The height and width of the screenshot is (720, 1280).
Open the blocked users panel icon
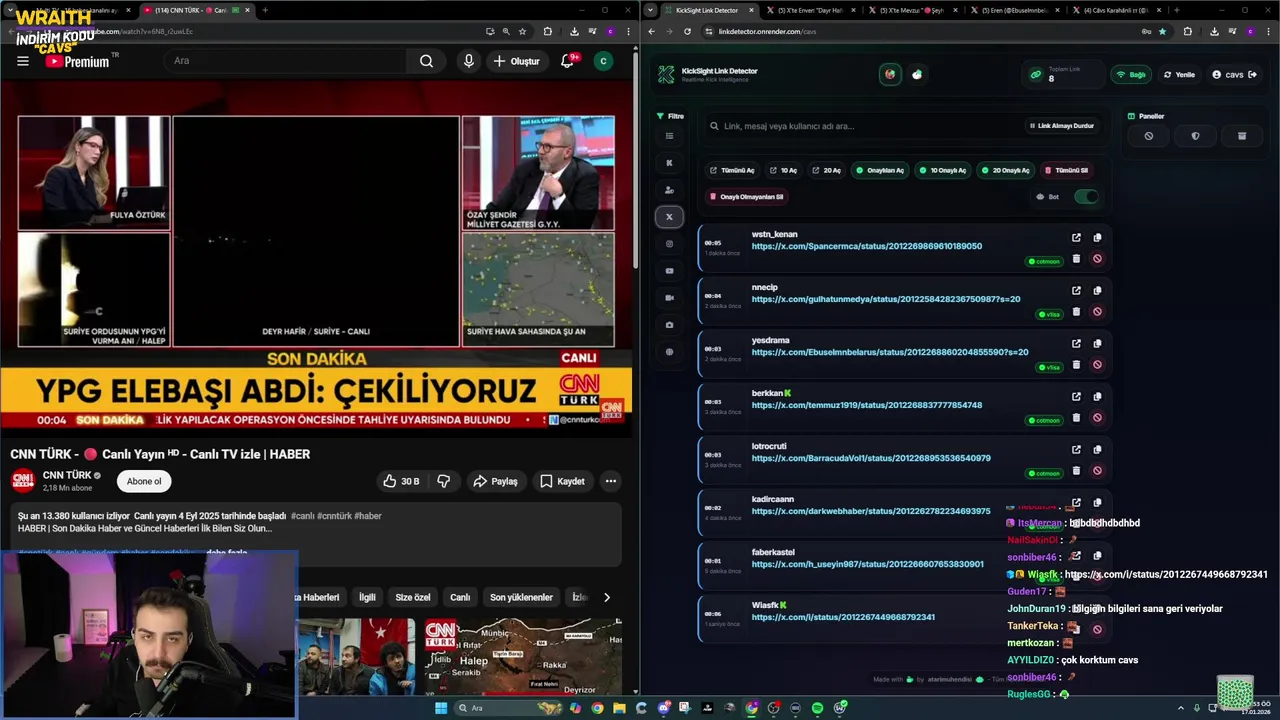click(1149, 136)
